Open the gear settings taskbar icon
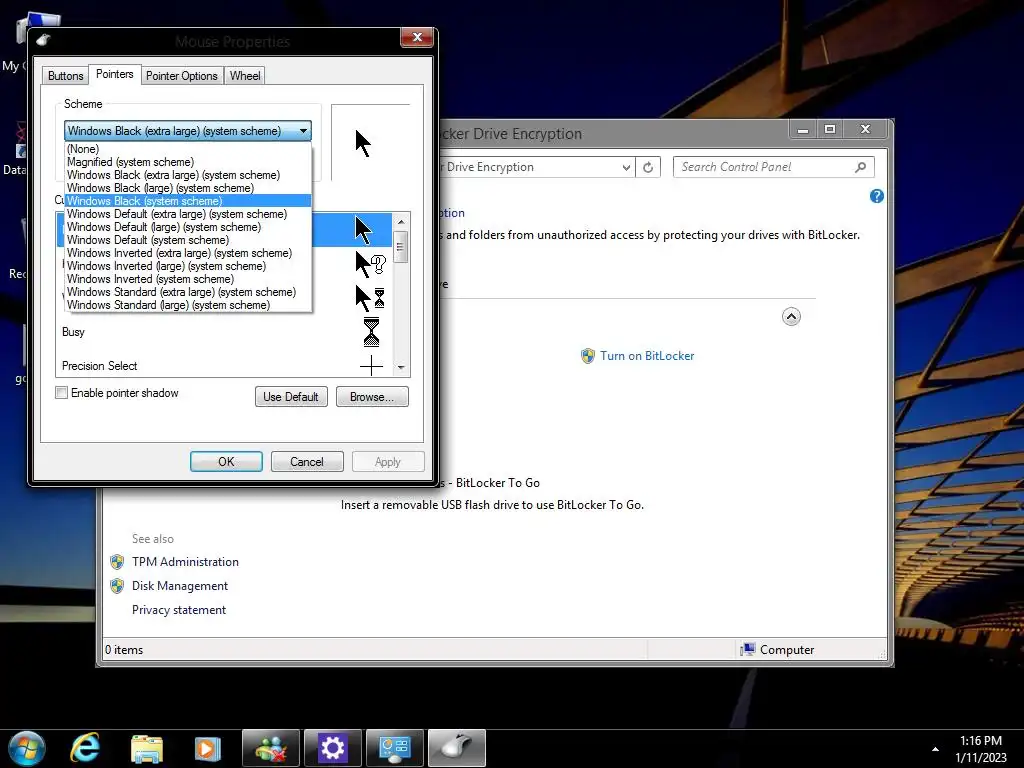This screenshot has width=1024, height=768. [332, 748]
